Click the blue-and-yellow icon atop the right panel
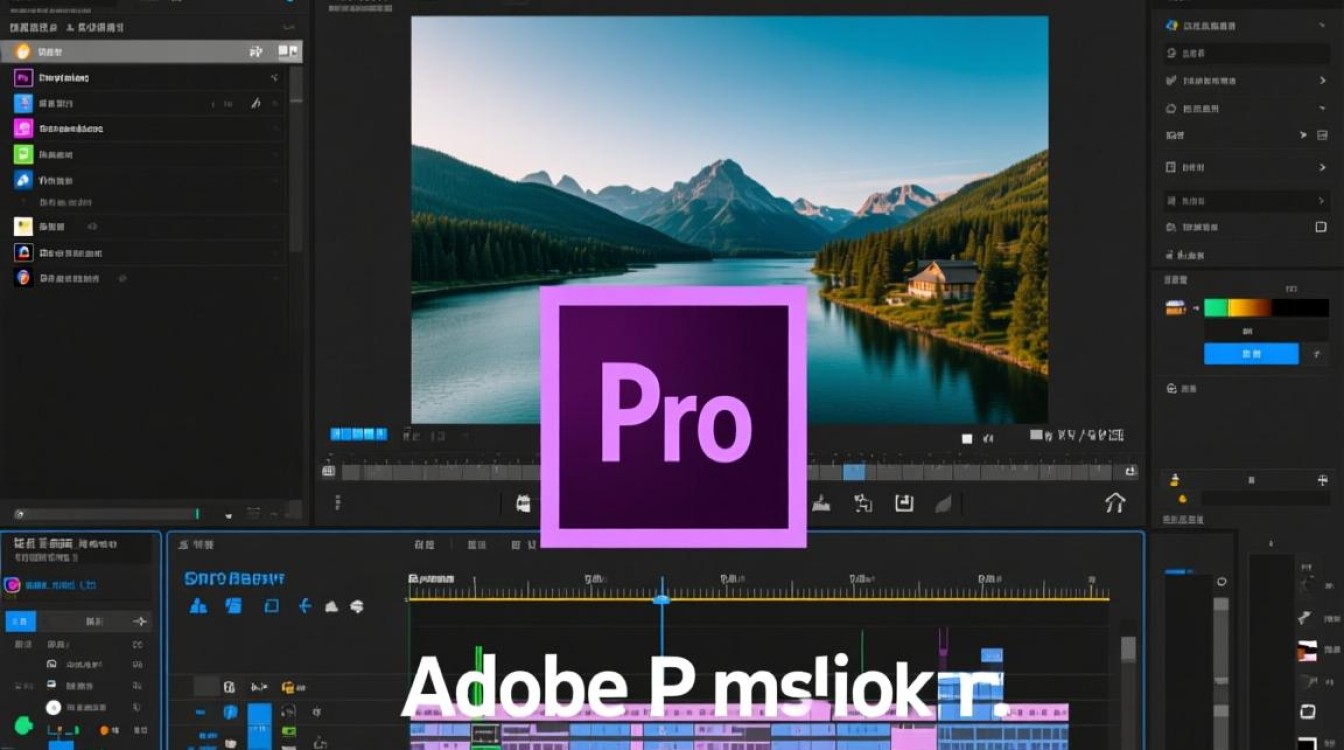1344x750 pixels. tap(1172, 26)
